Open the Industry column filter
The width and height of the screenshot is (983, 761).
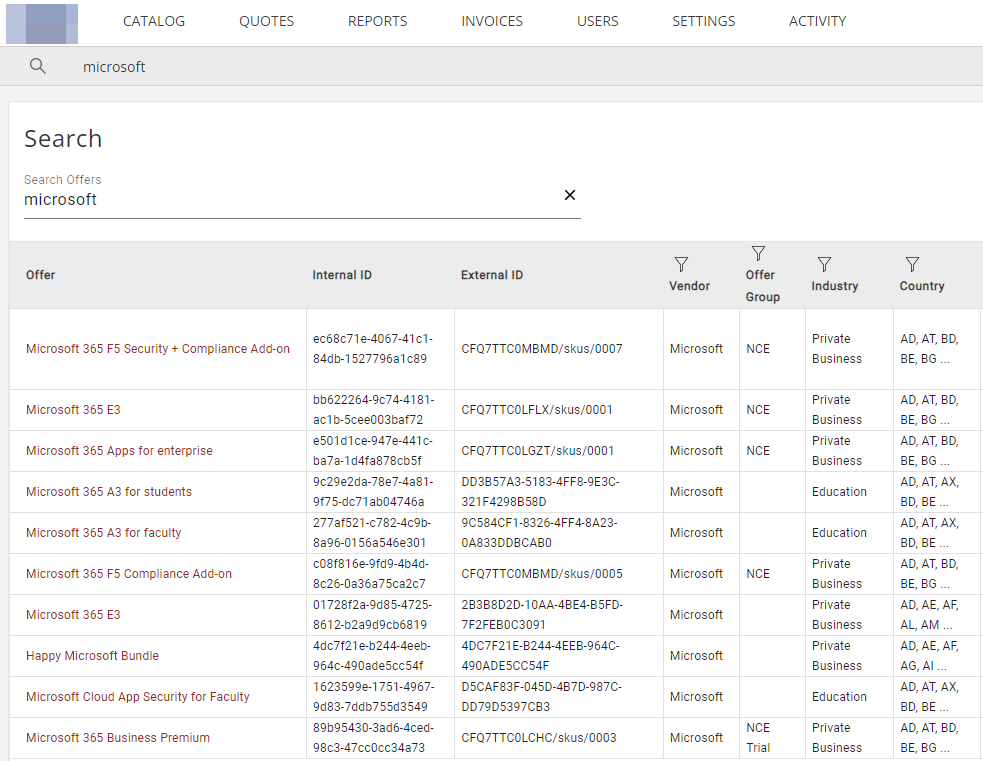[823, 264]
